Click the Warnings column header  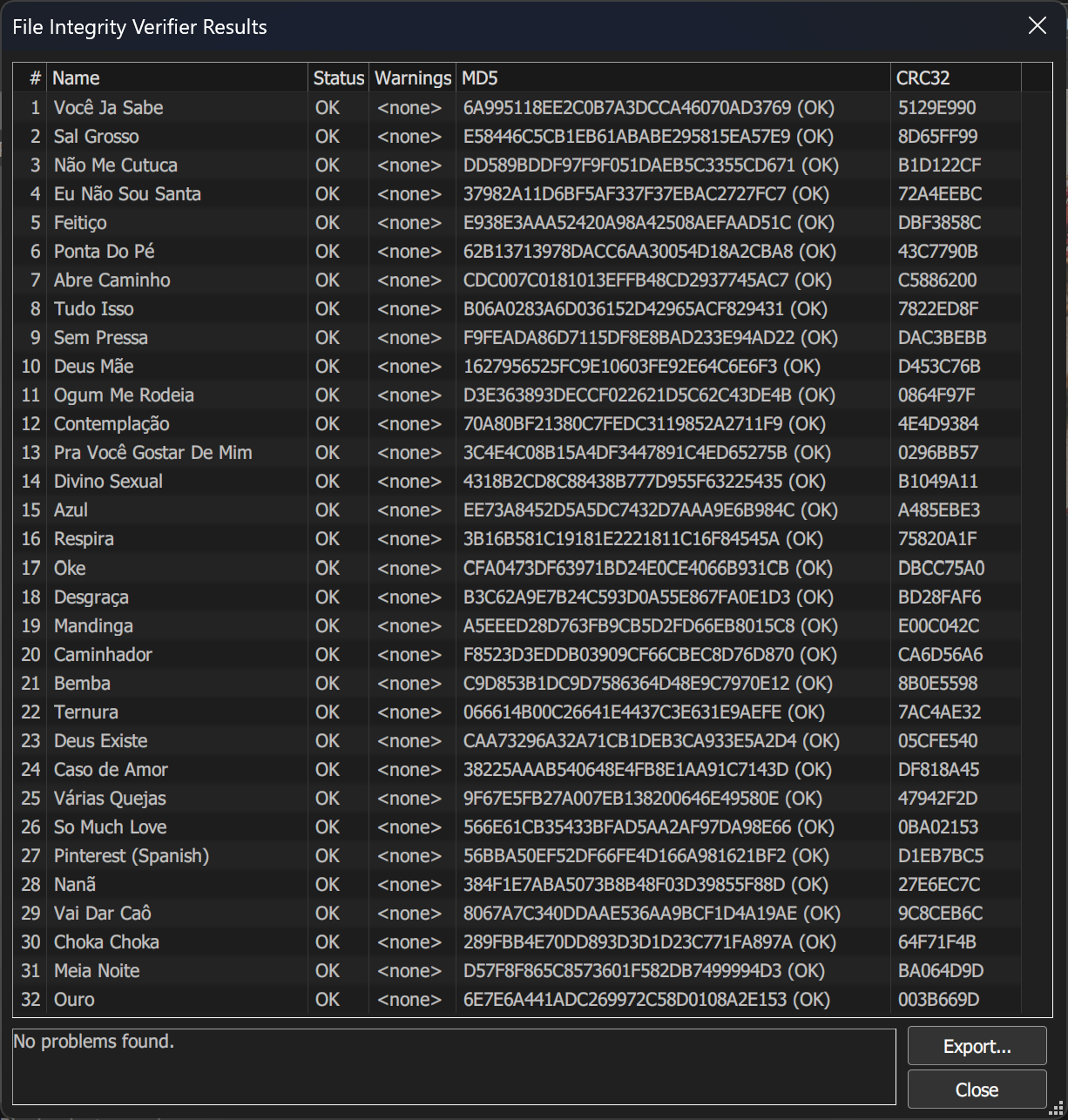coord(413,78)
